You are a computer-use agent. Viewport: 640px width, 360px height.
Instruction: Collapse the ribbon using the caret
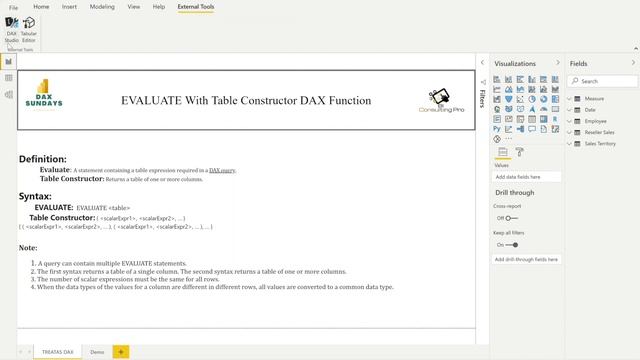point(636,49)
